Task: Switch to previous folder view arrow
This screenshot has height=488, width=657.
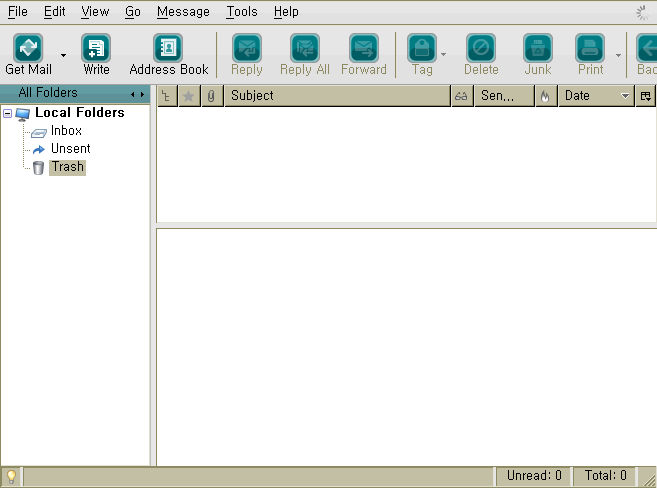Action: (x=132, y=95)
